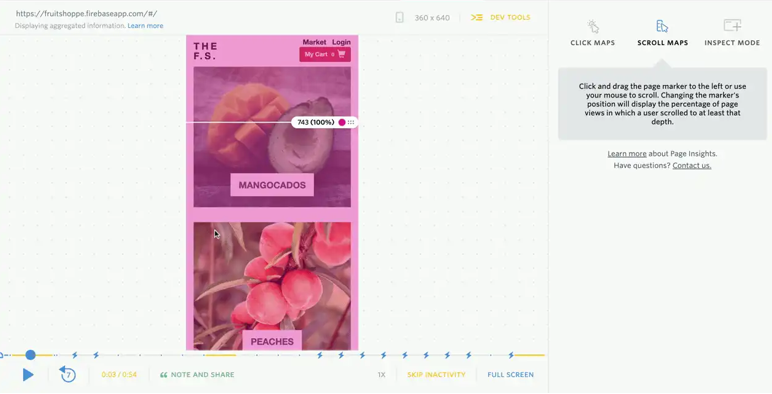Screen dimensions: 772x394
Task: Click the scroll depth pink marker dot
Action: coord(342,122)
